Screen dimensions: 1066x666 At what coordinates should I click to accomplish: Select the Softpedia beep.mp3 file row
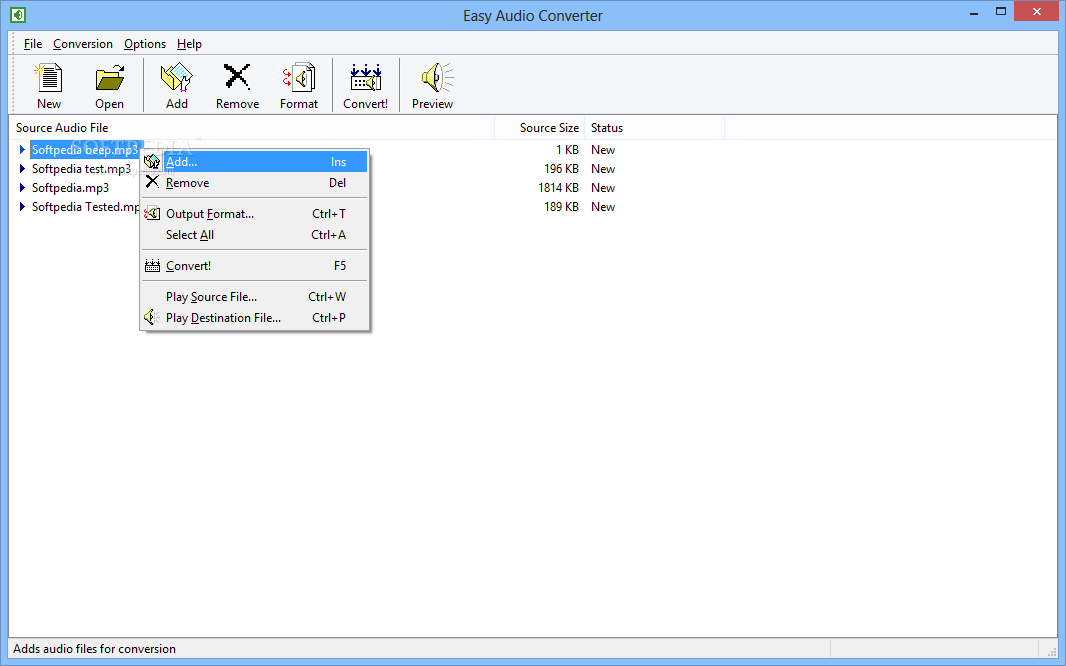coord(85,150)
